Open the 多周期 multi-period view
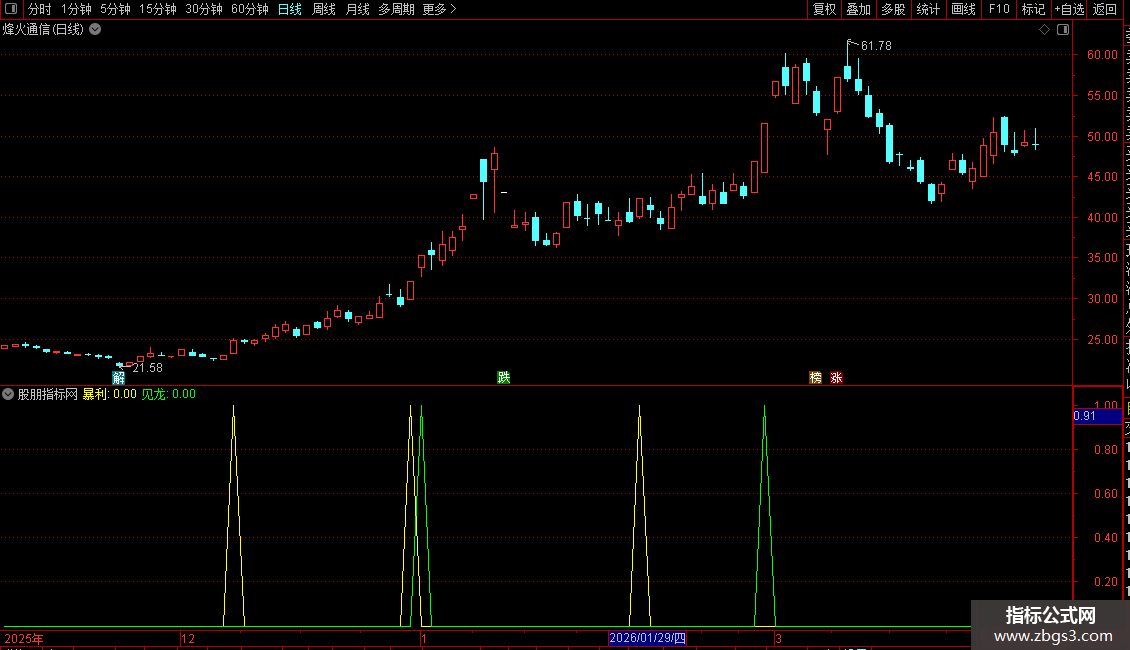1130x650 pixels. pos(396,9)
